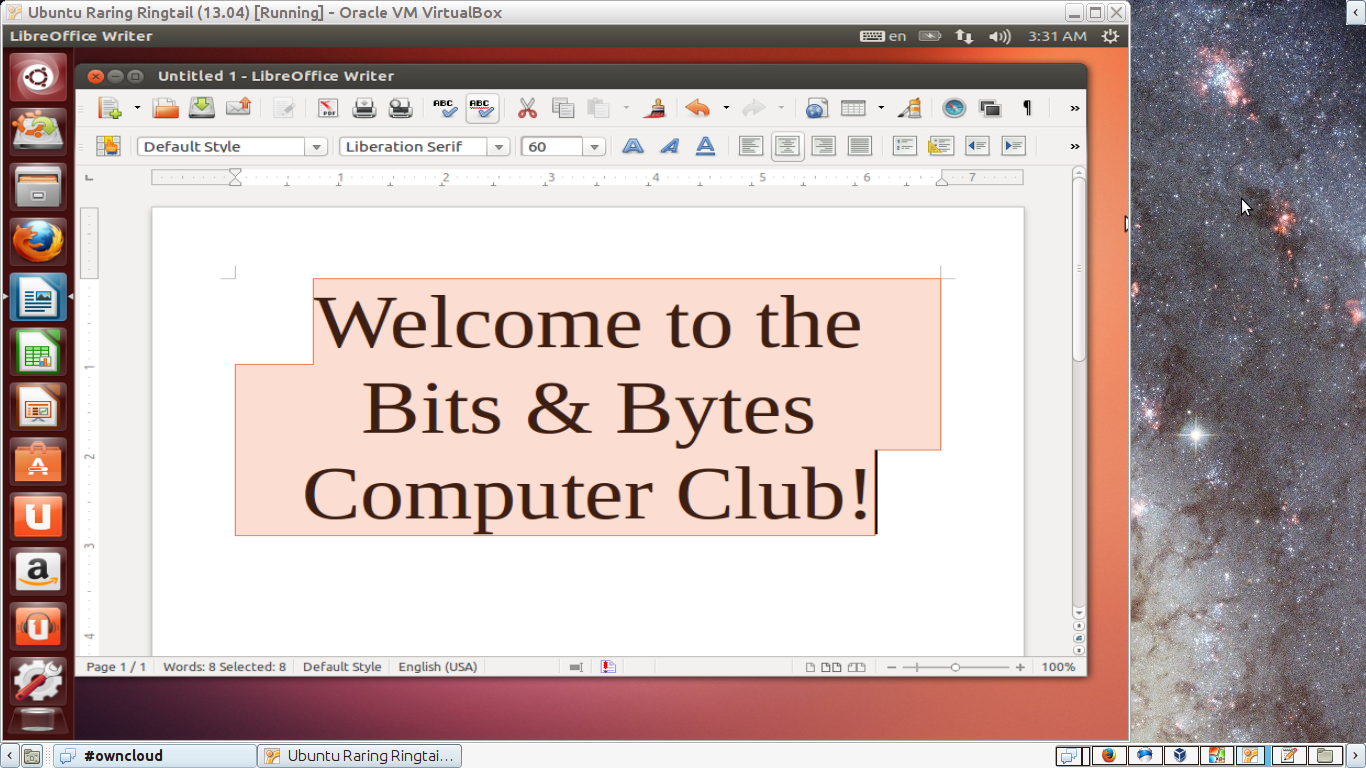Open LibreOffice Calc from the launcher
1366x768 pixels.
point(37,352)
